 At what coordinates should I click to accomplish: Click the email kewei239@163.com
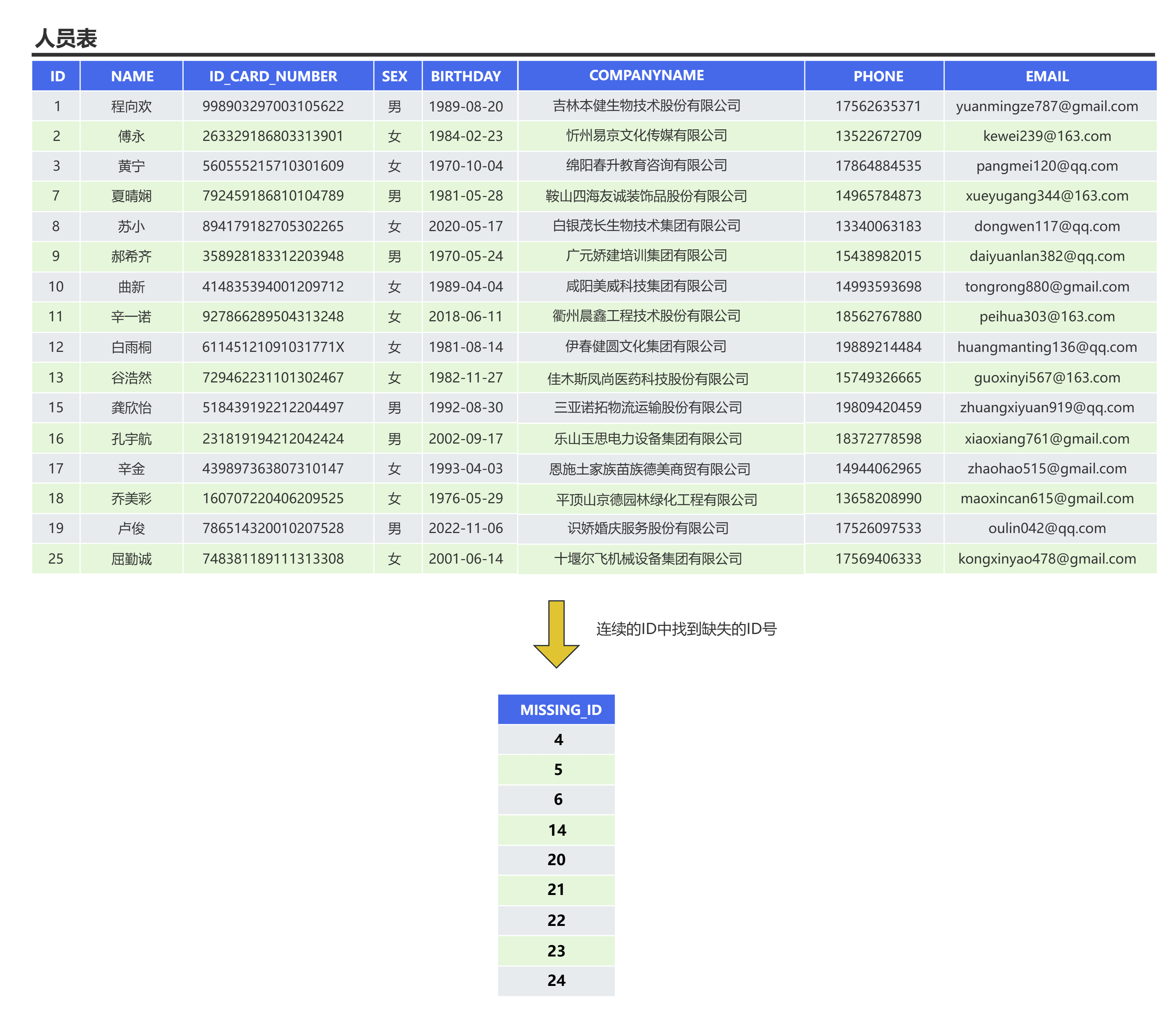point(1047,136)
